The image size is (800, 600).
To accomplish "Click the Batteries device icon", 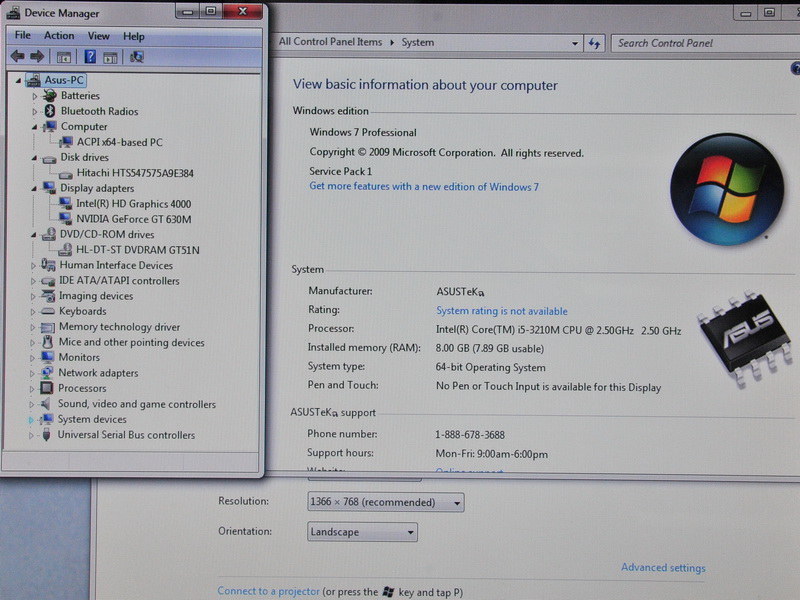I will click(49, 95).
